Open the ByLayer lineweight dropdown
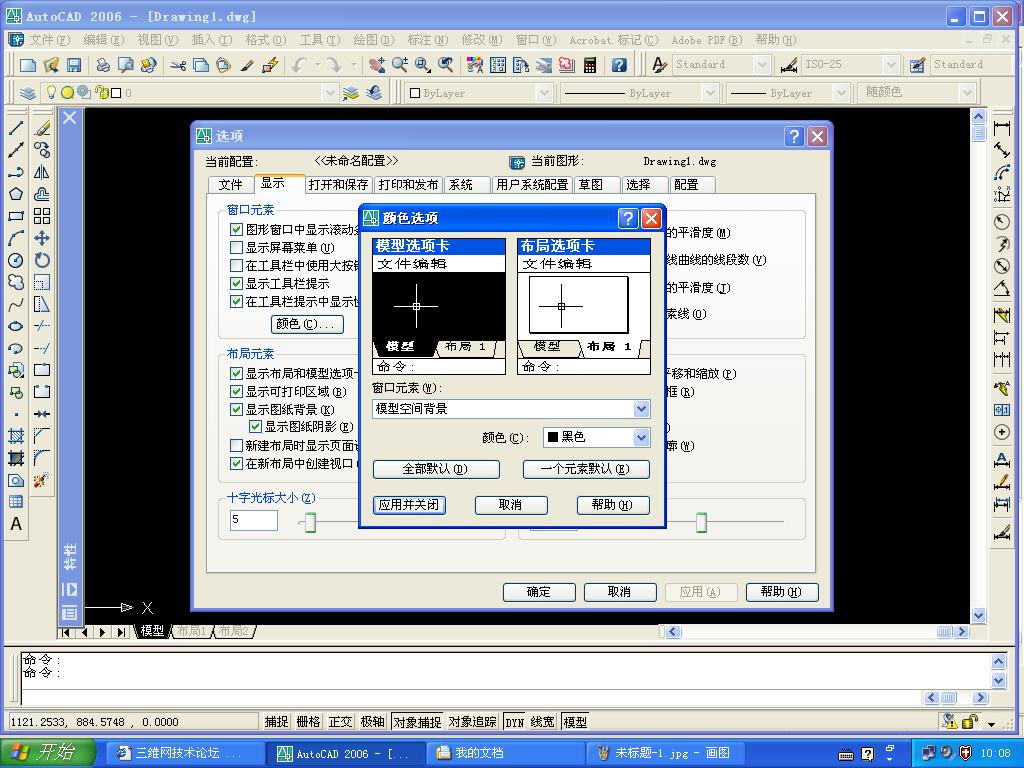Viewport: 1024px width, 768px height. (x=841, y=93)
